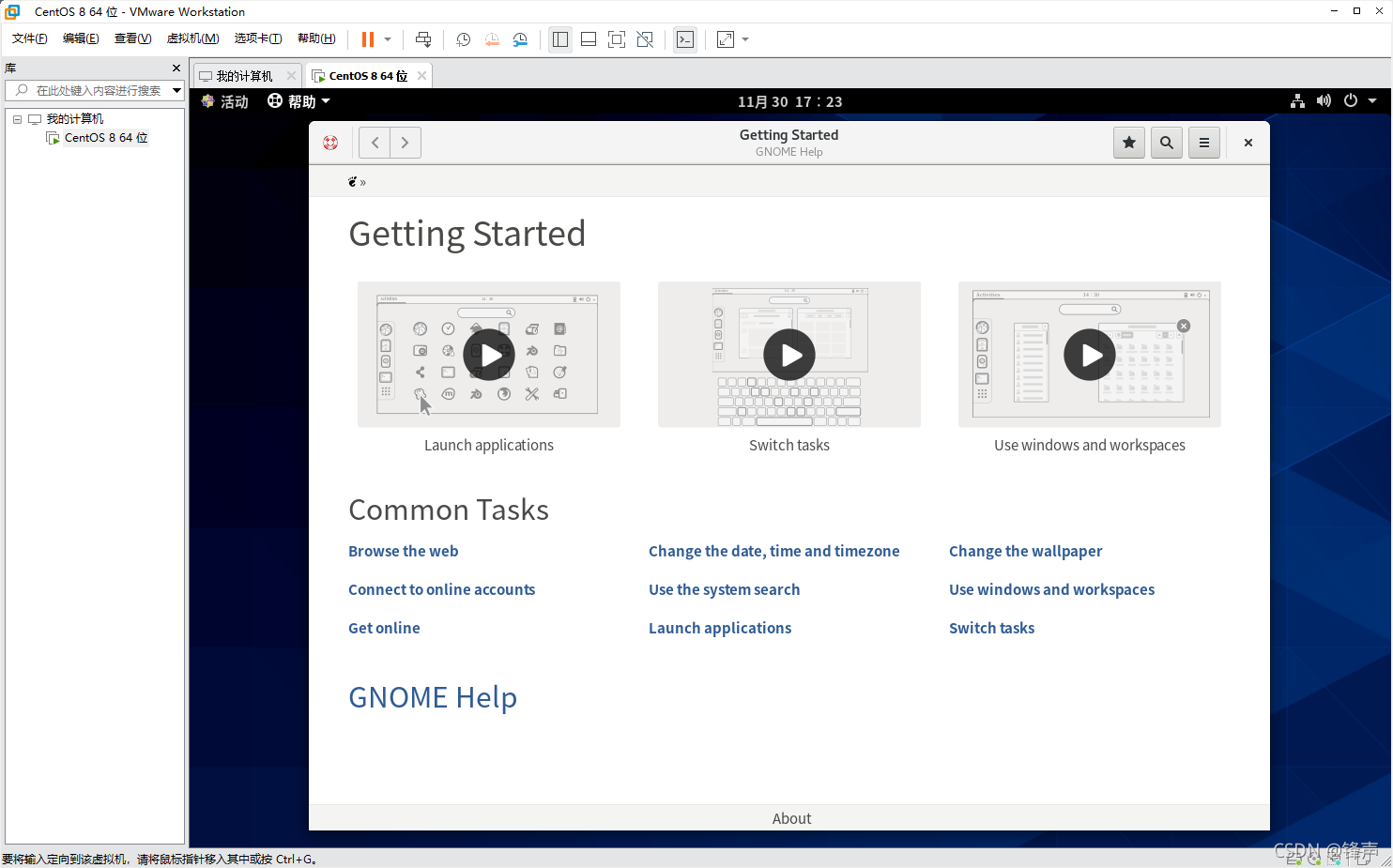Open the 虚拟机(M) menu

(192, 38)
